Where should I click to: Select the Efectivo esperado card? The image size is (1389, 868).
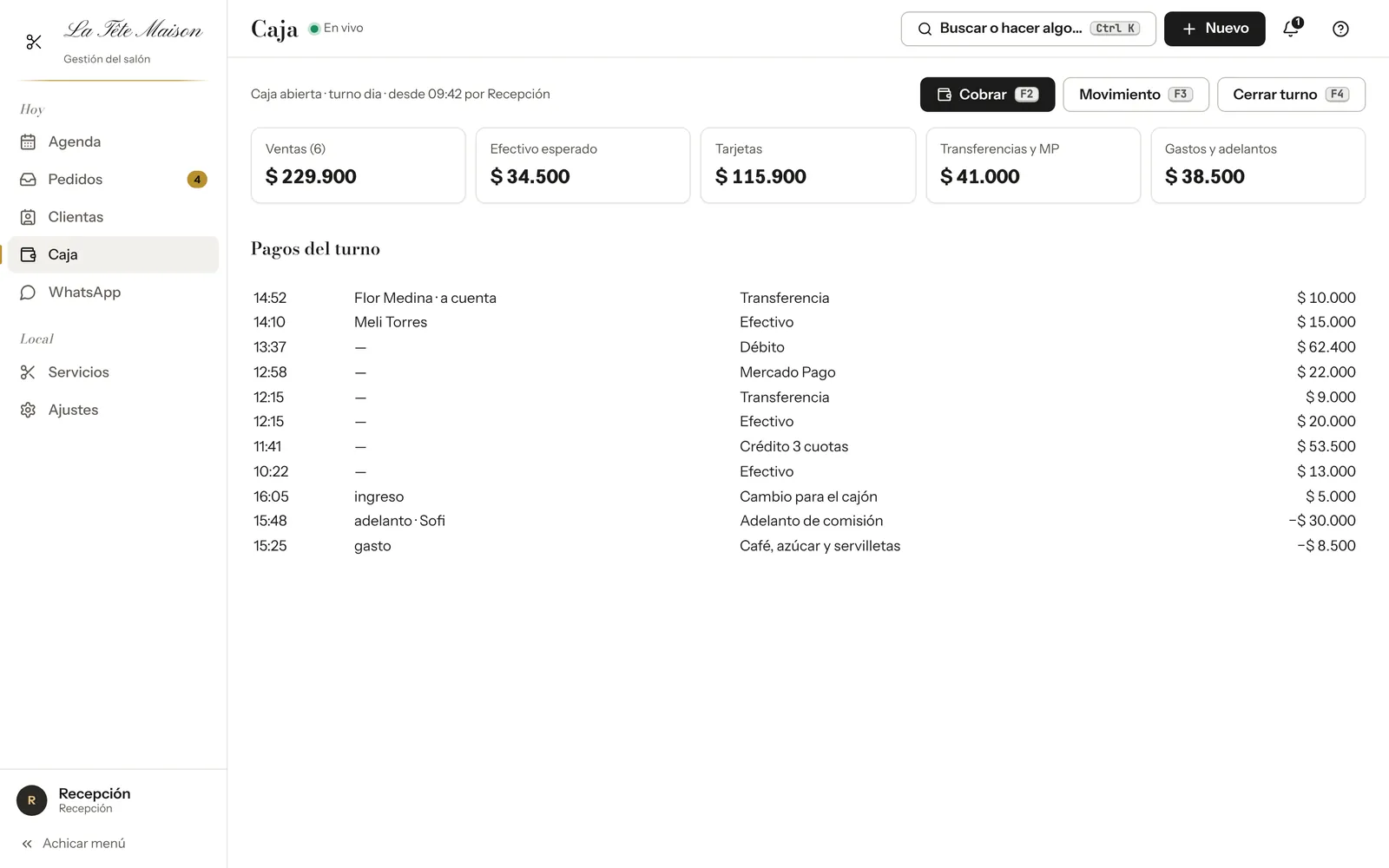583,166
